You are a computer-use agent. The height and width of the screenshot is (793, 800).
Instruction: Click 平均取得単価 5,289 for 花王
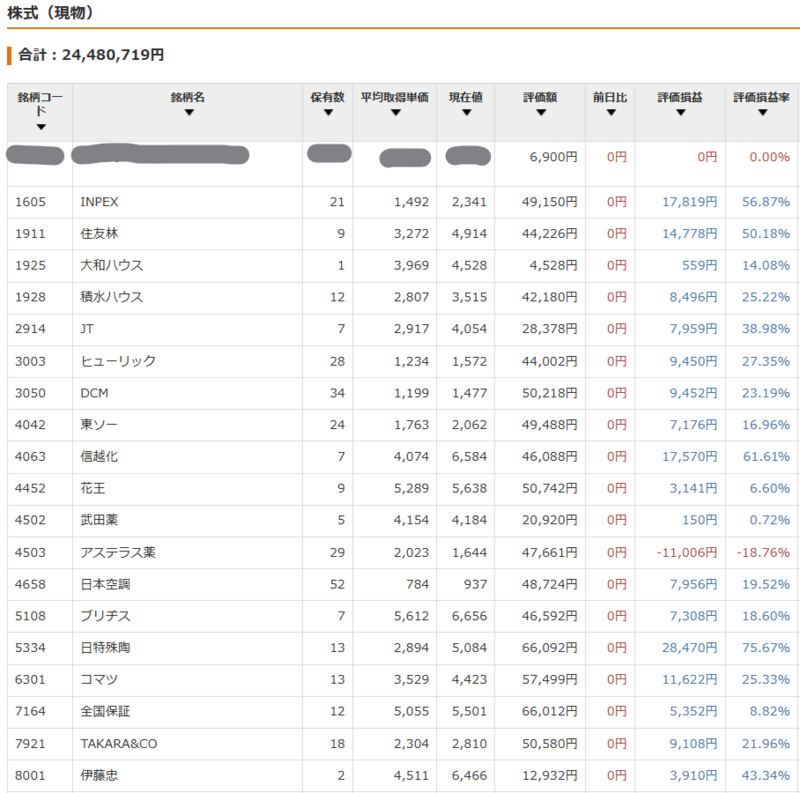click(x=411, y=488)
